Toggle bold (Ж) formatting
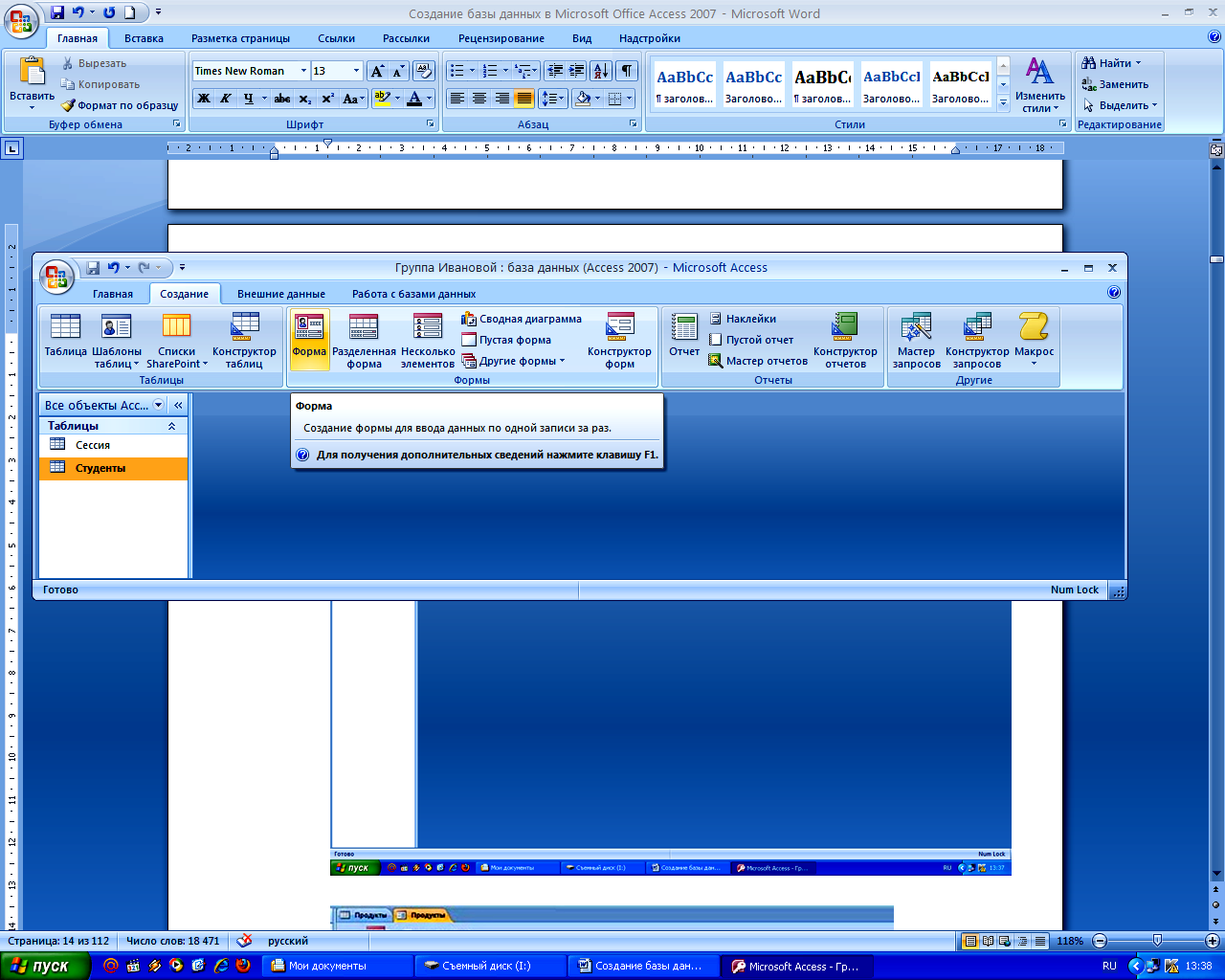The height and width of the screenshot is (980, 1225). 204,98
